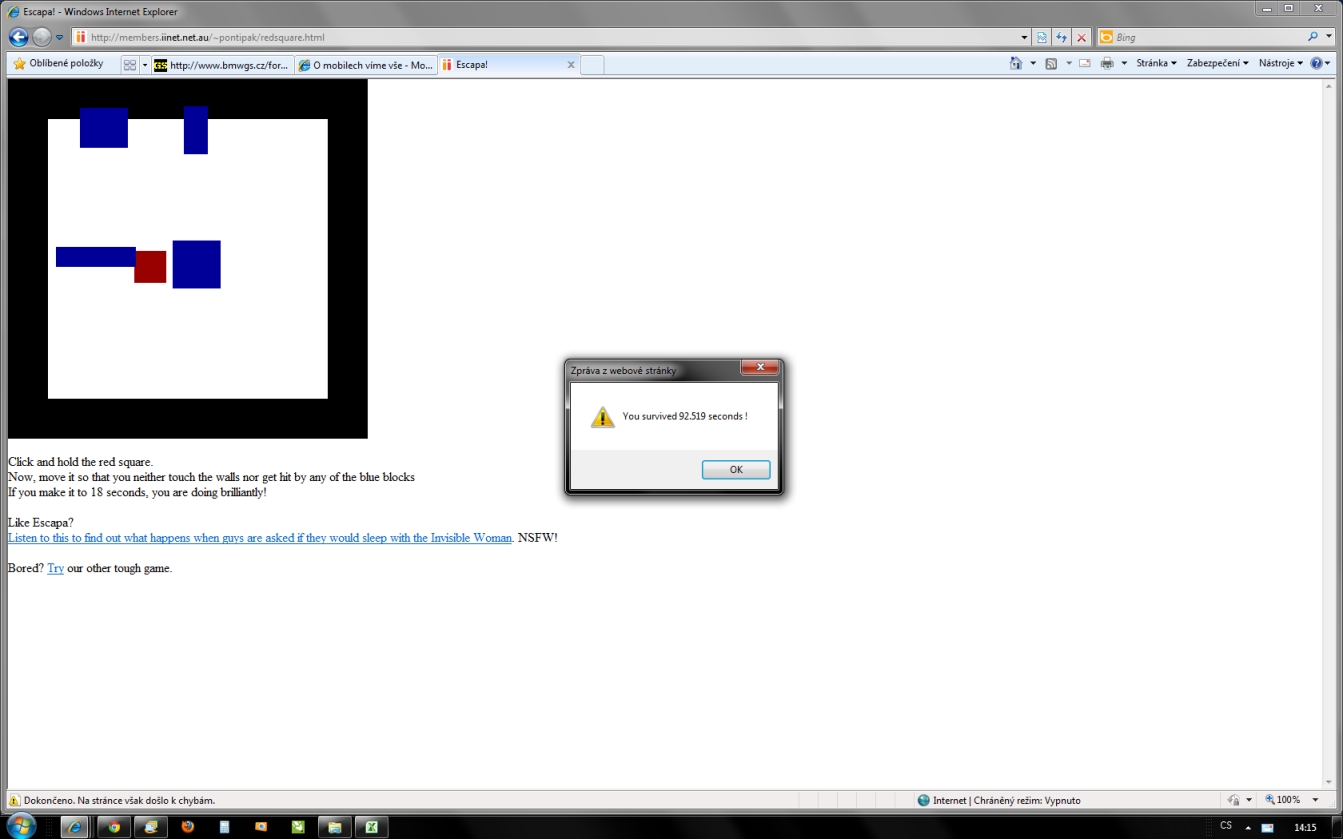Open the Nástroje dropdown menu

coord(1280,63)
